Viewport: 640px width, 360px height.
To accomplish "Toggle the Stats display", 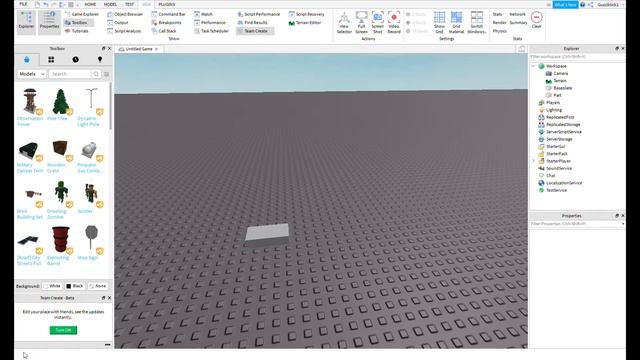I will click(497, 14).
